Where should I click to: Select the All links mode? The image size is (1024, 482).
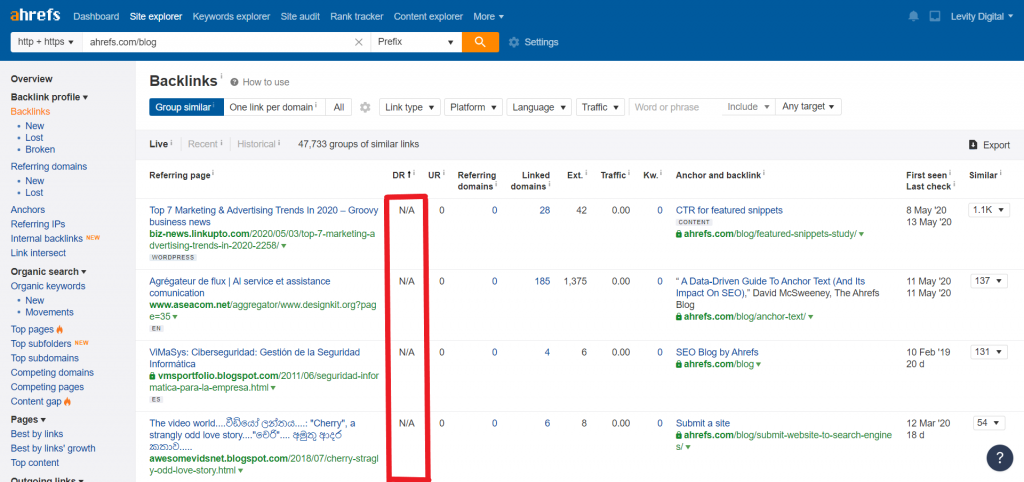339,107
